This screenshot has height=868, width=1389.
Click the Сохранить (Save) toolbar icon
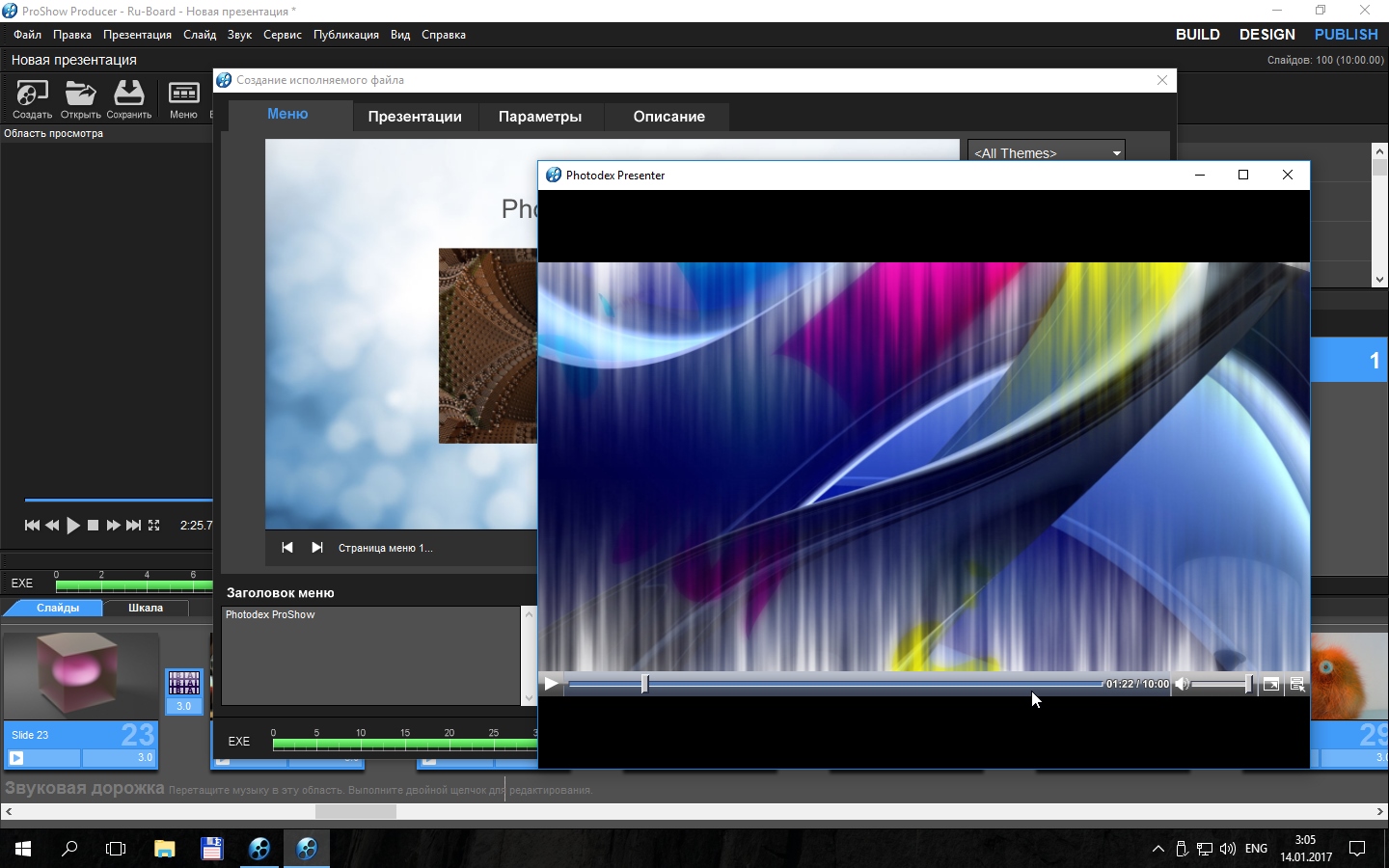[x=128, y=99]
